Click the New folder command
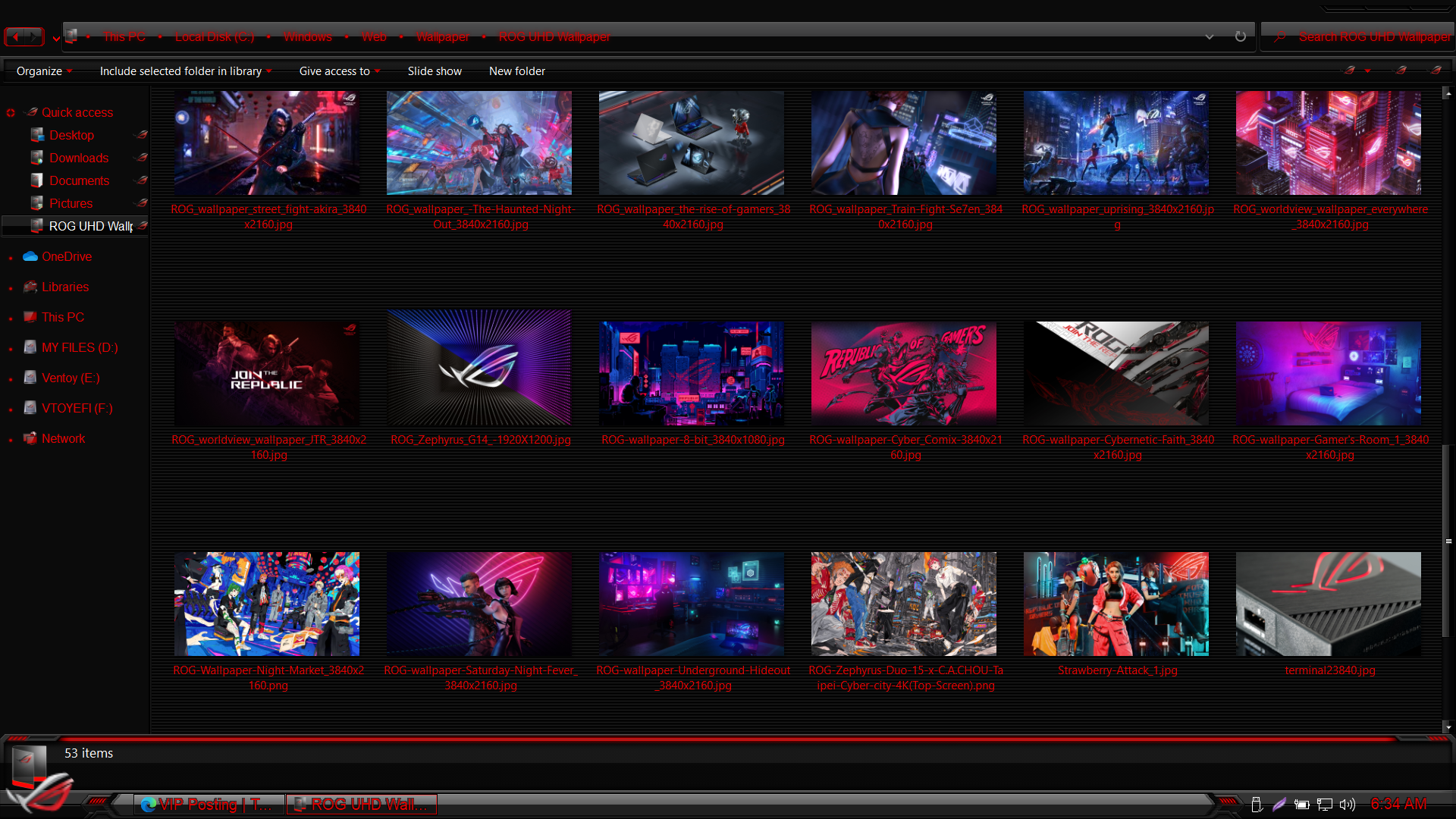The height and width of the screenshot is (819, 1456). point(516,71)
